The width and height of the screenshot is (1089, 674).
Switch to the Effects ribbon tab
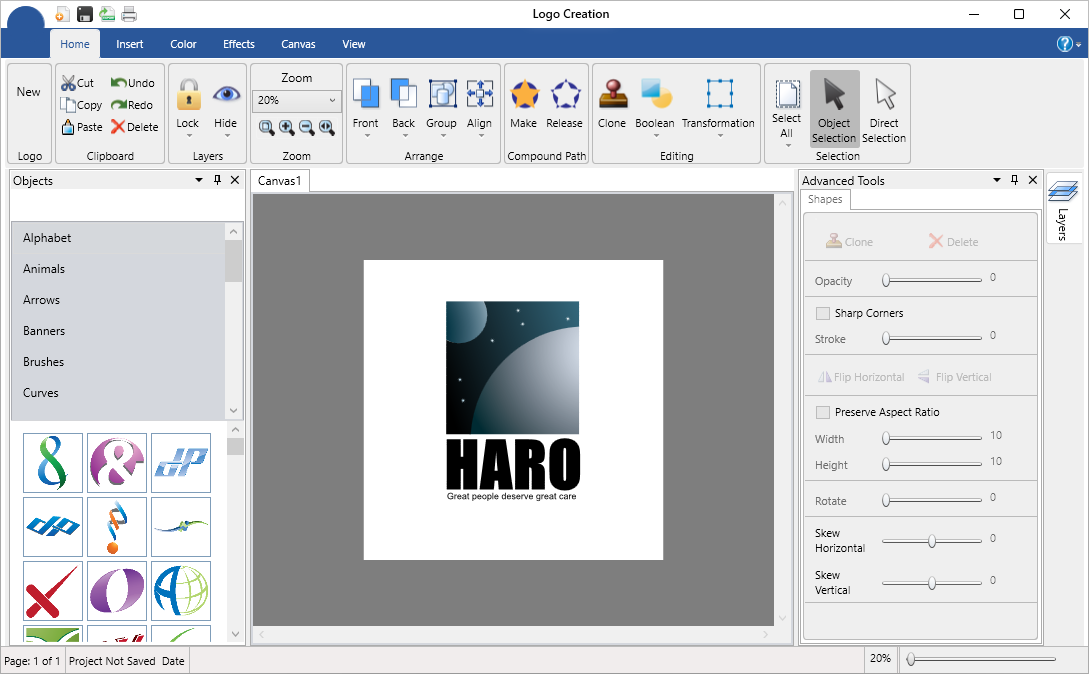pos(239,44)
